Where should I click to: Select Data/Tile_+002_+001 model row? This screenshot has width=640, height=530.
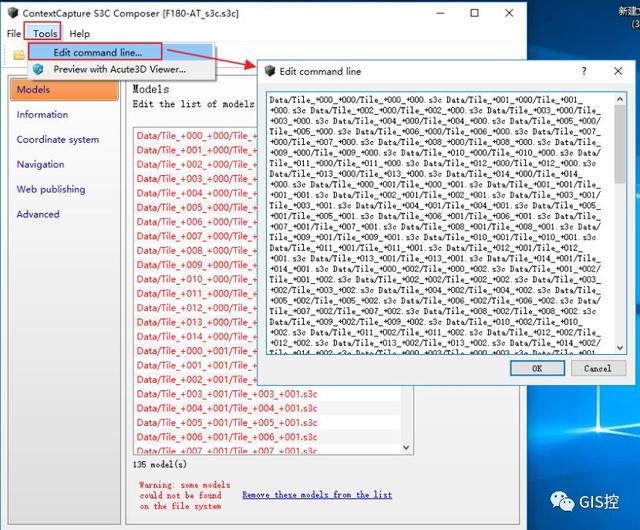(196, 379)
